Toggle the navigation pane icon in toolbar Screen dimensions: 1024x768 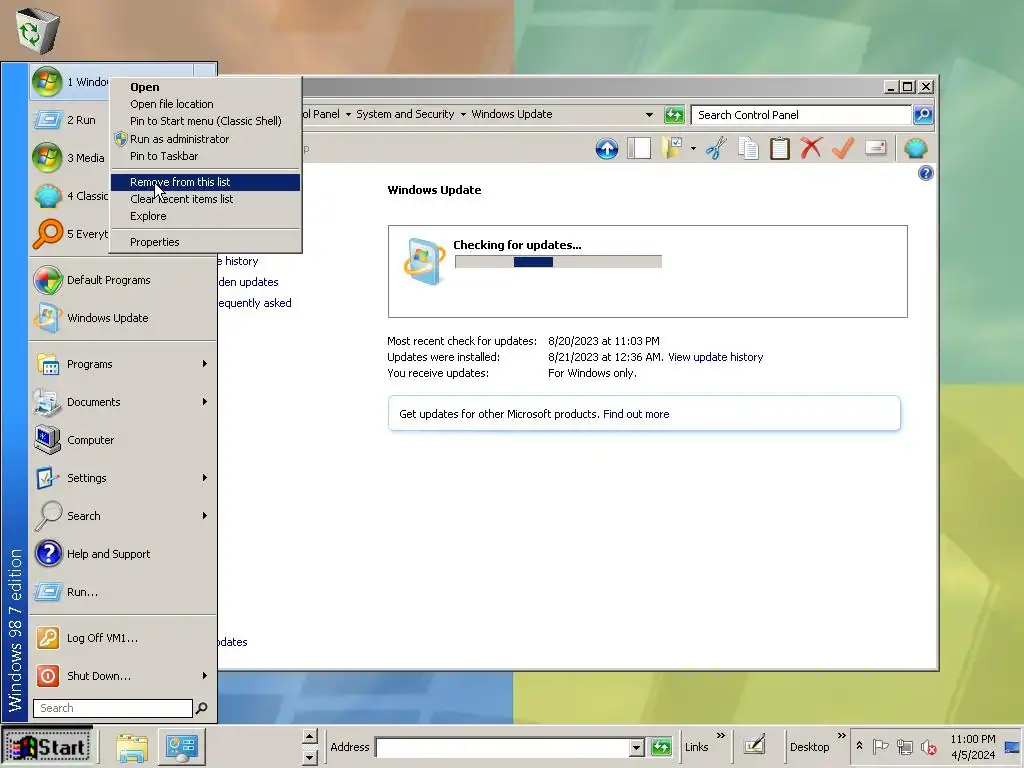coord(639,148)
